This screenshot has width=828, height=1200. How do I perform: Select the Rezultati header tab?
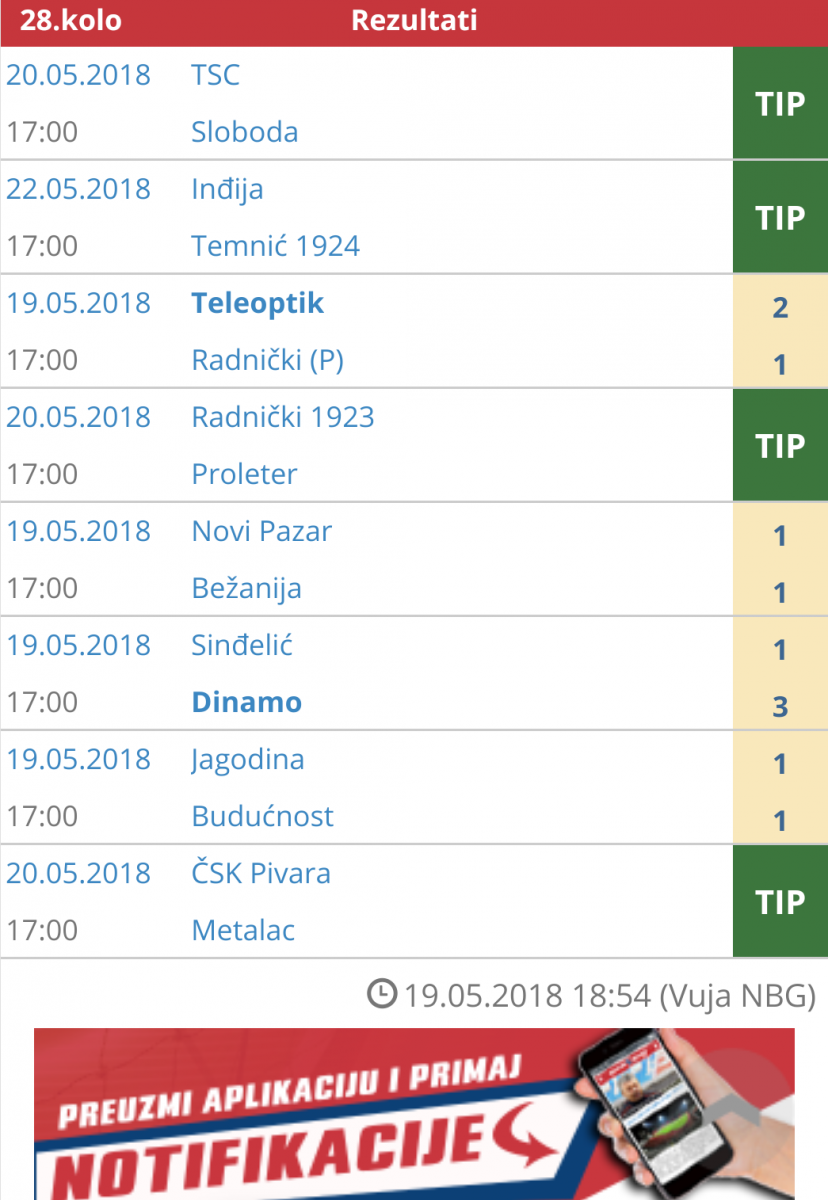(414, 20)
